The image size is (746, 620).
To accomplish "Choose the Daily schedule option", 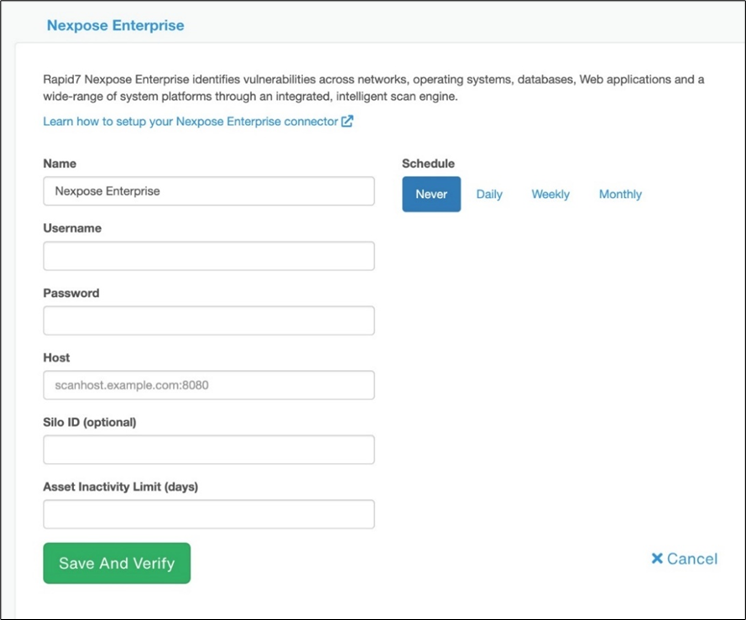I will (x=490, y=194).
